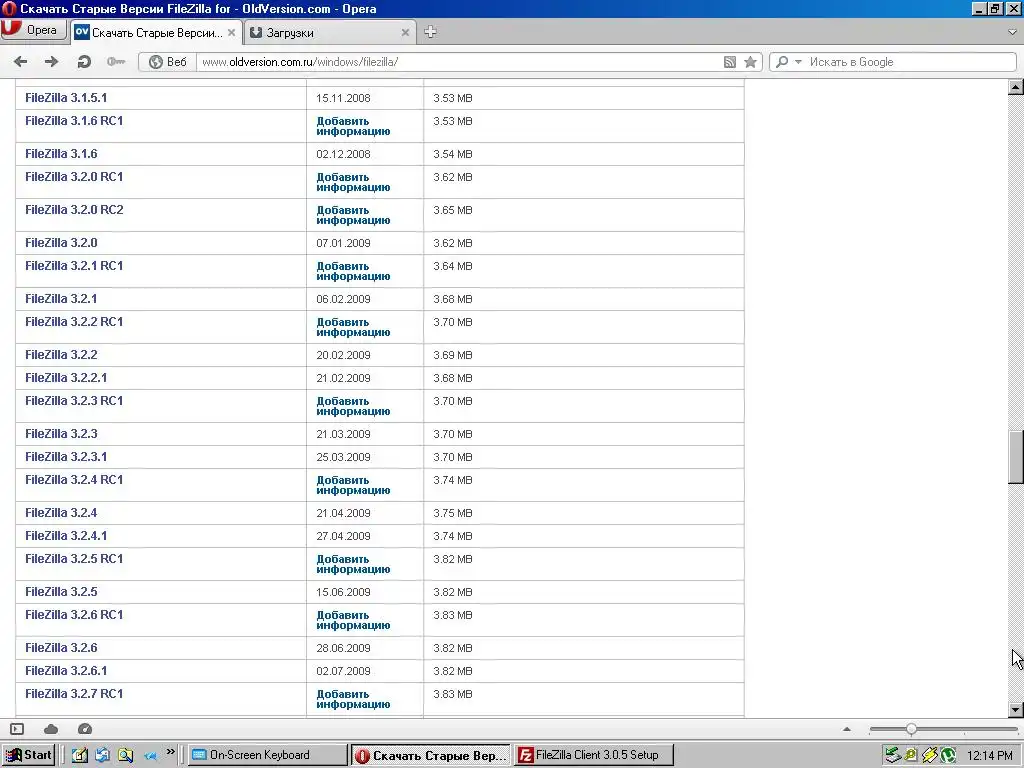Click the Opera taskbar button

pyautogui.click(x=431, y=755)
